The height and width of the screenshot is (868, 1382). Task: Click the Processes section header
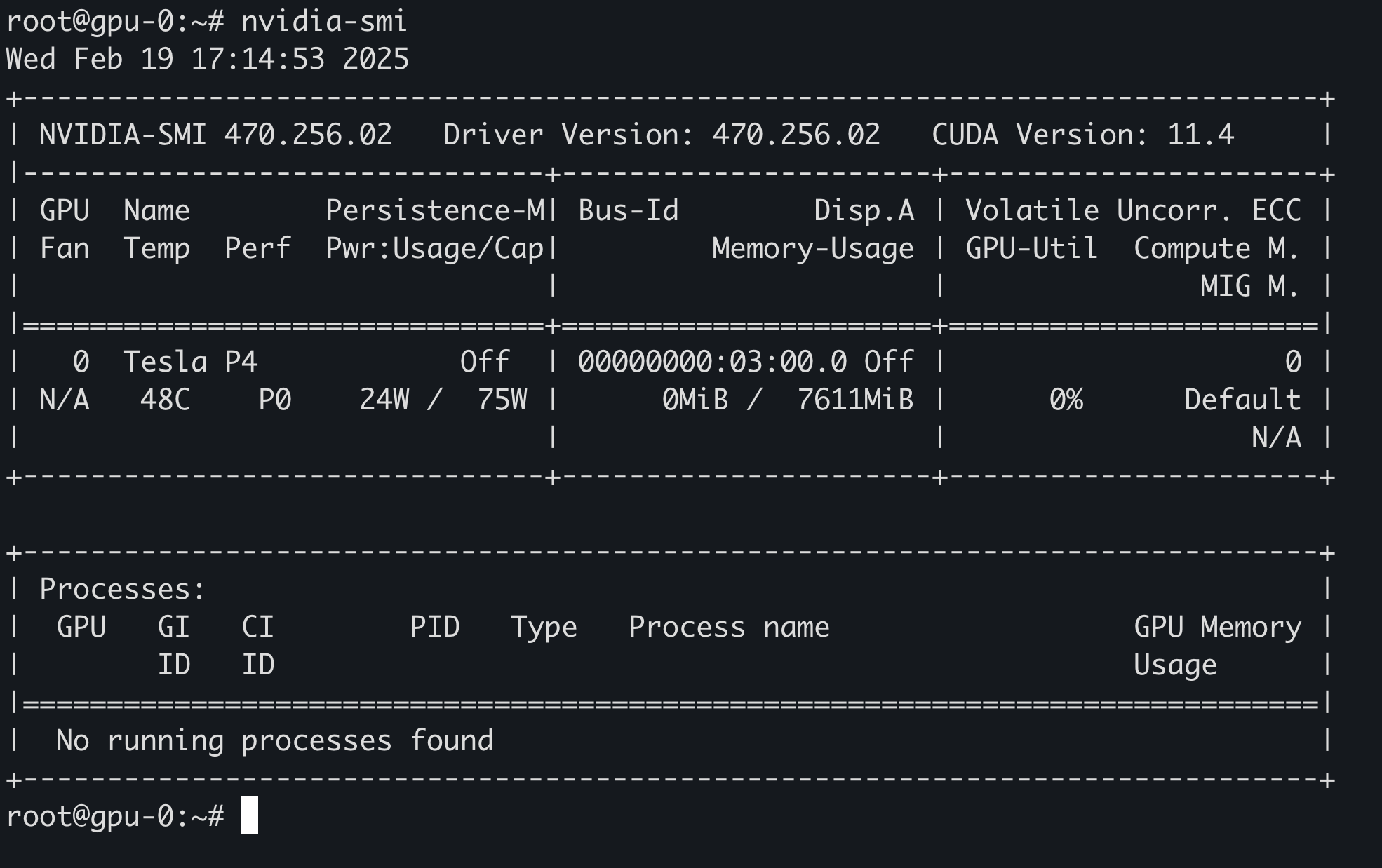[x=121, y=589]
